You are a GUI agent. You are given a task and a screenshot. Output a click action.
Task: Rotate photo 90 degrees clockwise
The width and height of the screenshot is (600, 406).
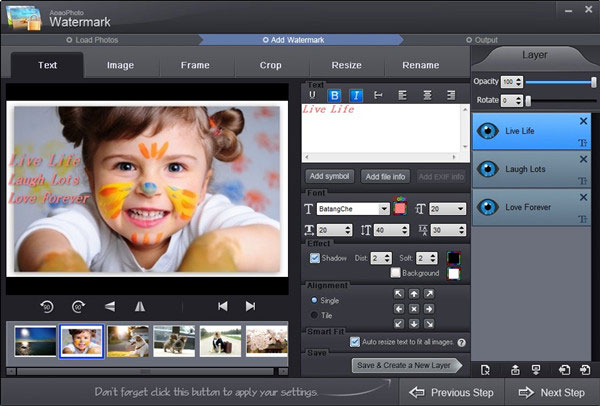(78, 307)
